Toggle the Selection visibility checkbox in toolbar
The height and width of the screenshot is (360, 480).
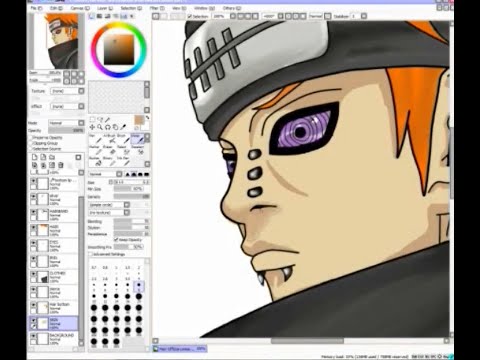pos(190,16)
